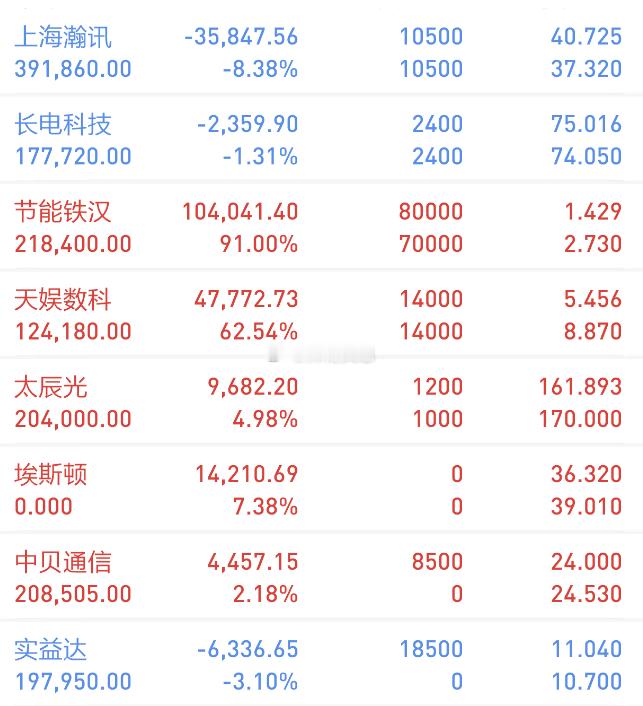Open the 太辰光 holding details
This screenshot has height=706, width=643.
322,403
